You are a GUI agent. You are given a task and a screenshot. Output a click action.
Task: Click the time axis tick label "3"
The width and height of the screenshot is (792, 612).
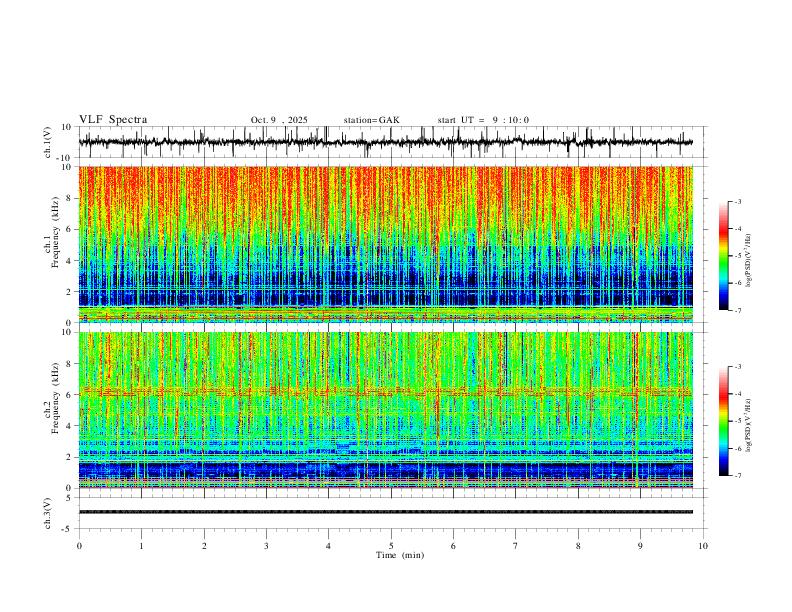(266, 546)
